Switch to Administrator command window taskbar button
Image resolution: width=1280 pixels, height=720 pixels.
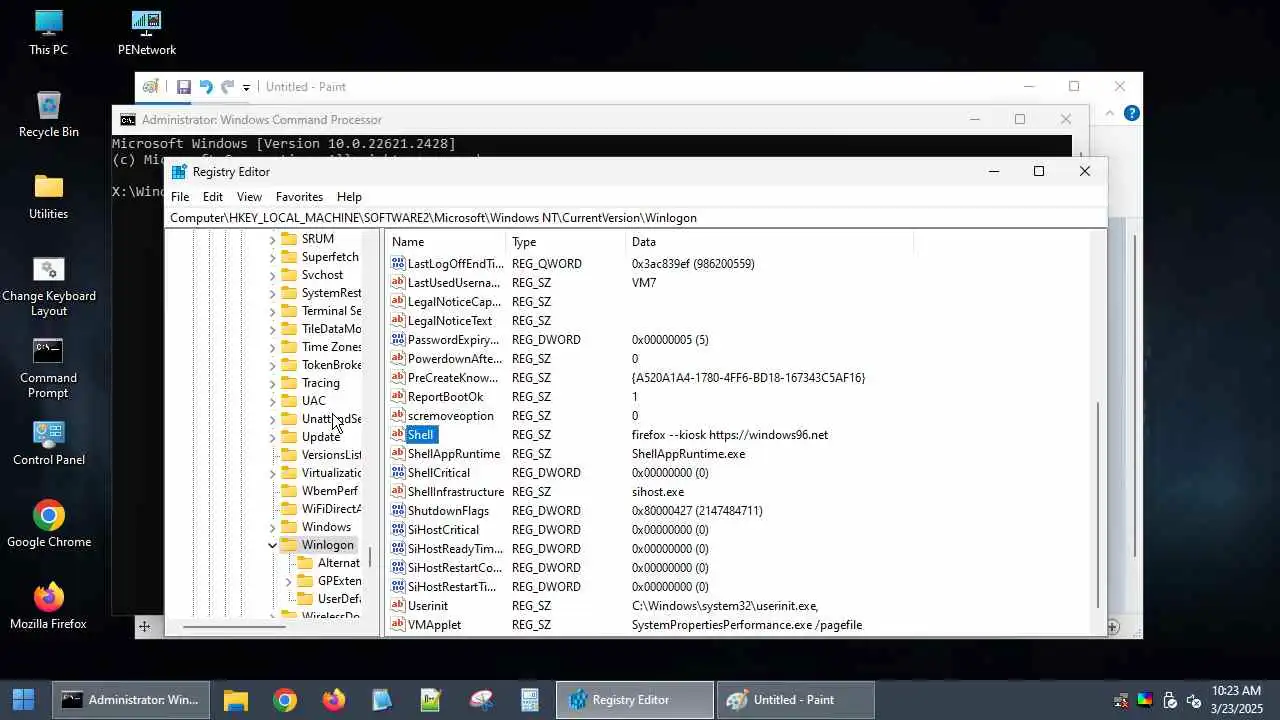click(131, 700)
